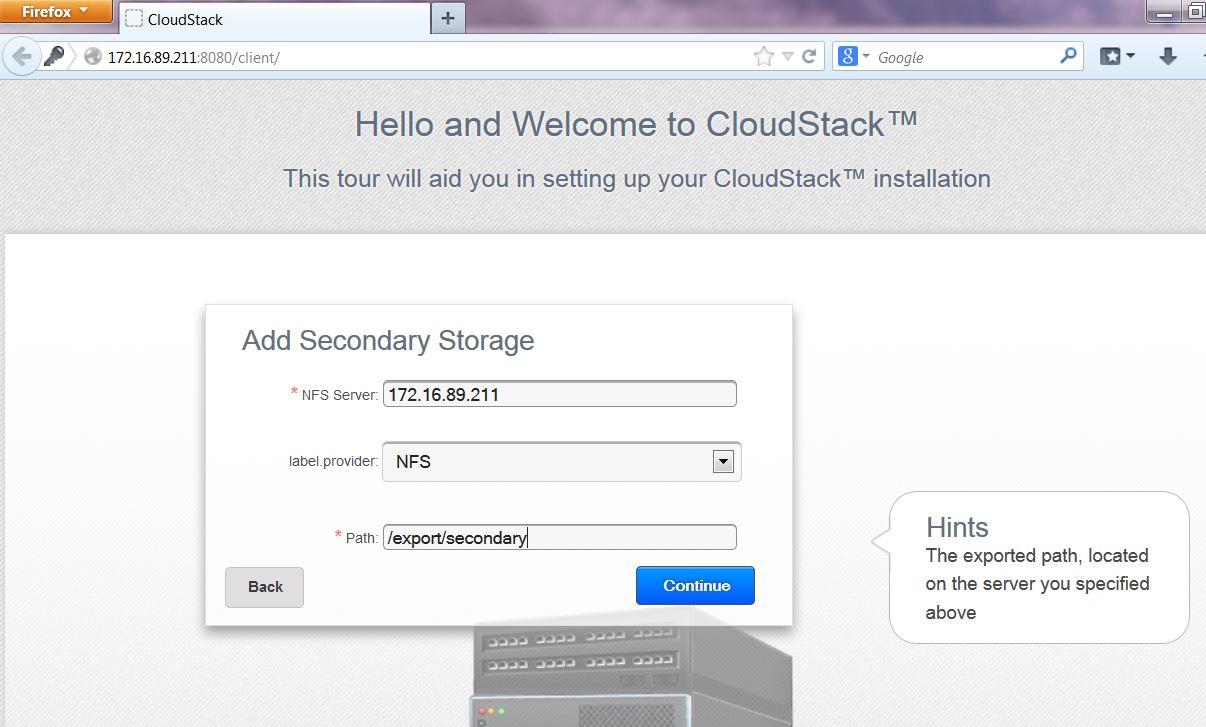Click the 'NFS Server:' label
The height and width of the screenshot is (727, 1206).
(339, 395)
